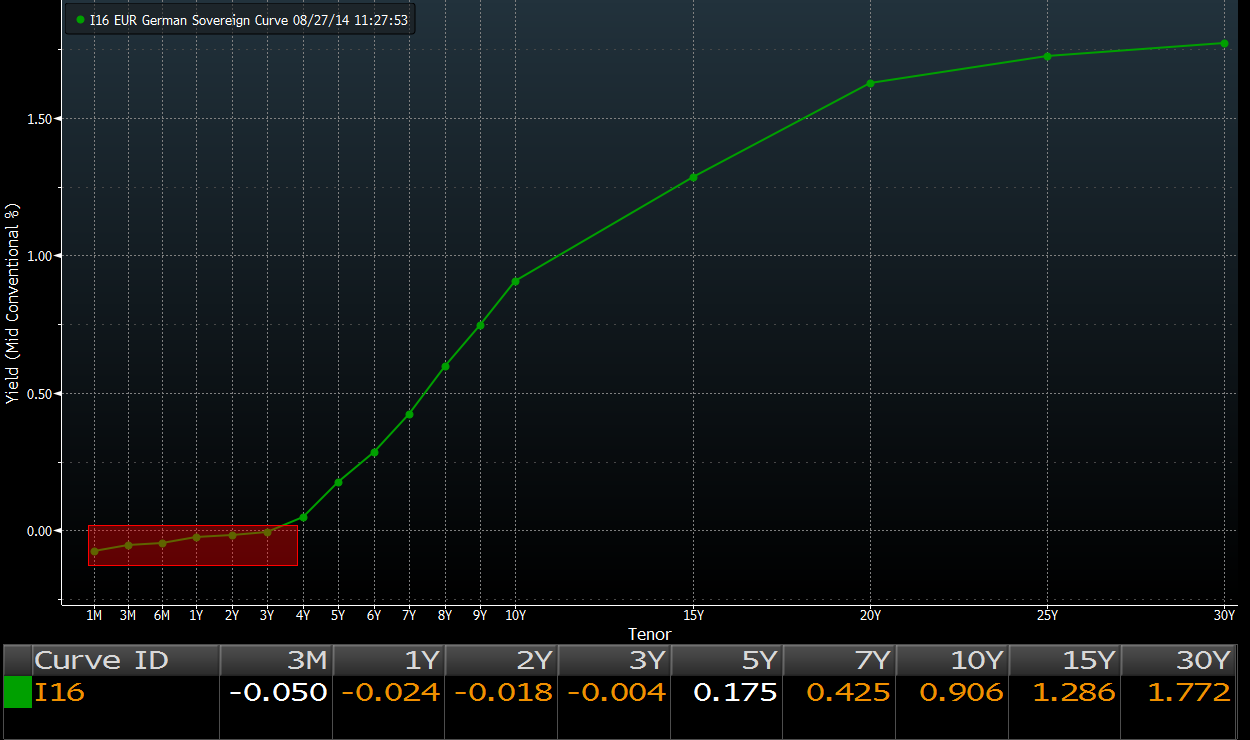Click the 0.50 yield axis label
This screenshot has height=740, width=1250.
tap(39, 393)
